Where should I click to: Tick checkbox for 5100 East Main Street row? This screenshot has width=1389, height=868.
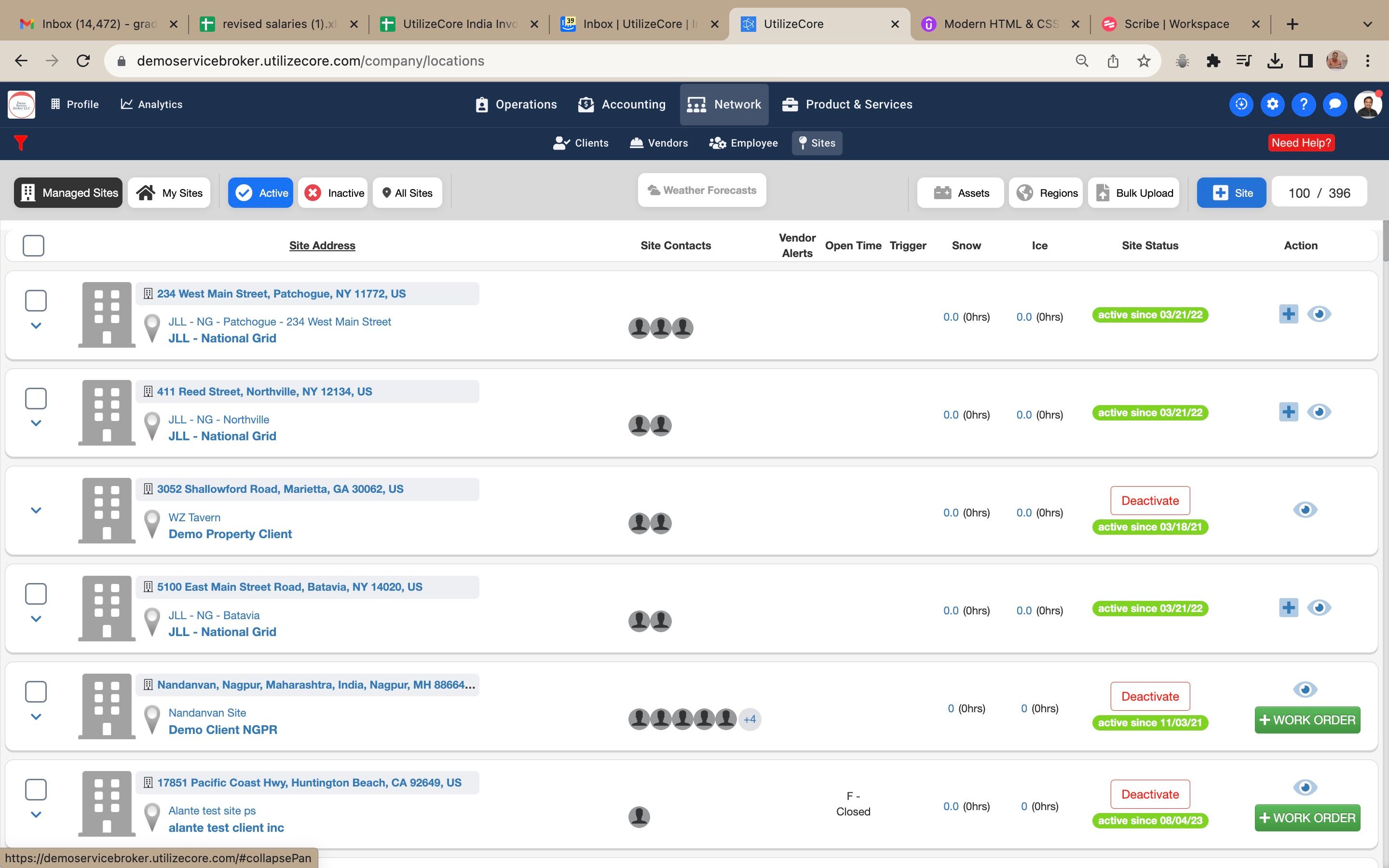(36, 594)
